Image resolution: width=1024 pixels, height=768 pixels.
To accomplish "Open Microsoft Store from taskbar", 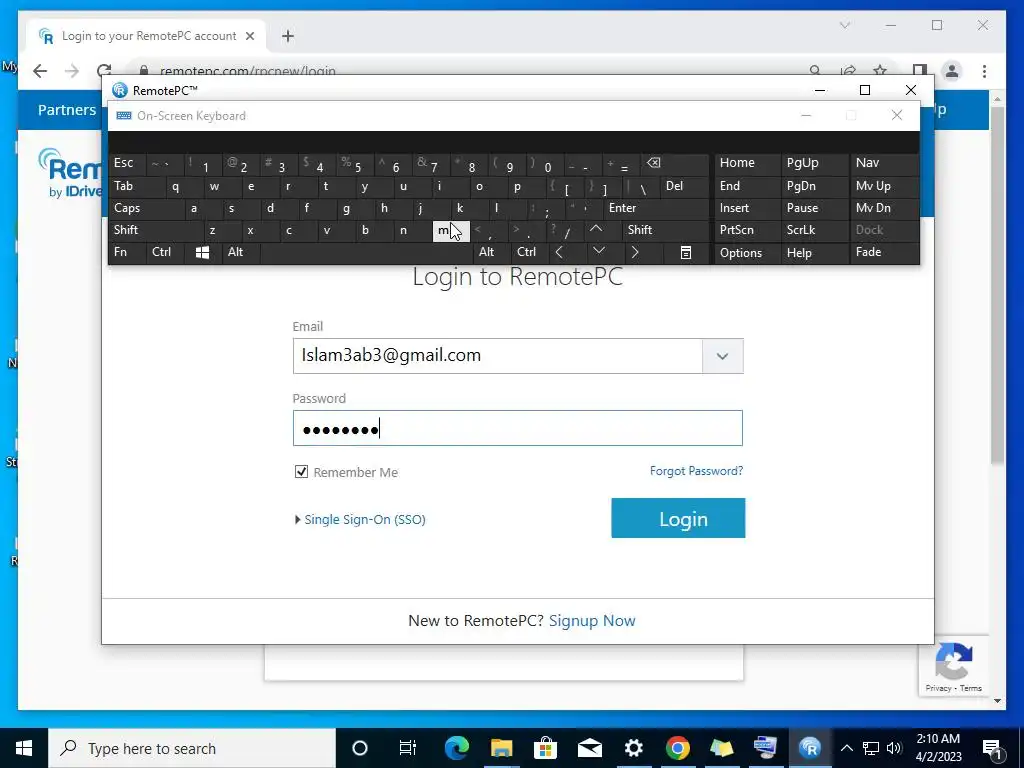I will coord(545,748).
